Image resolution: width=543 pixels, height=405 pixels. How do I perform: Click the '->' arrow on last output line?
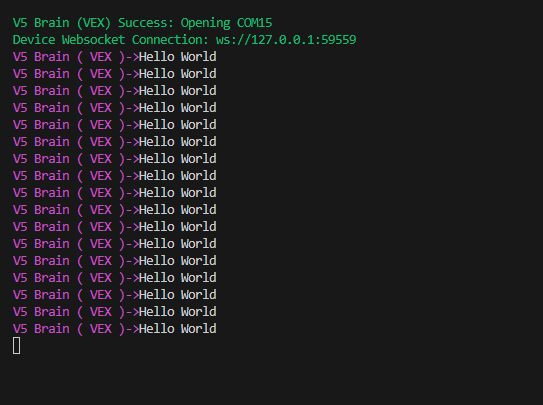point(132,328)
